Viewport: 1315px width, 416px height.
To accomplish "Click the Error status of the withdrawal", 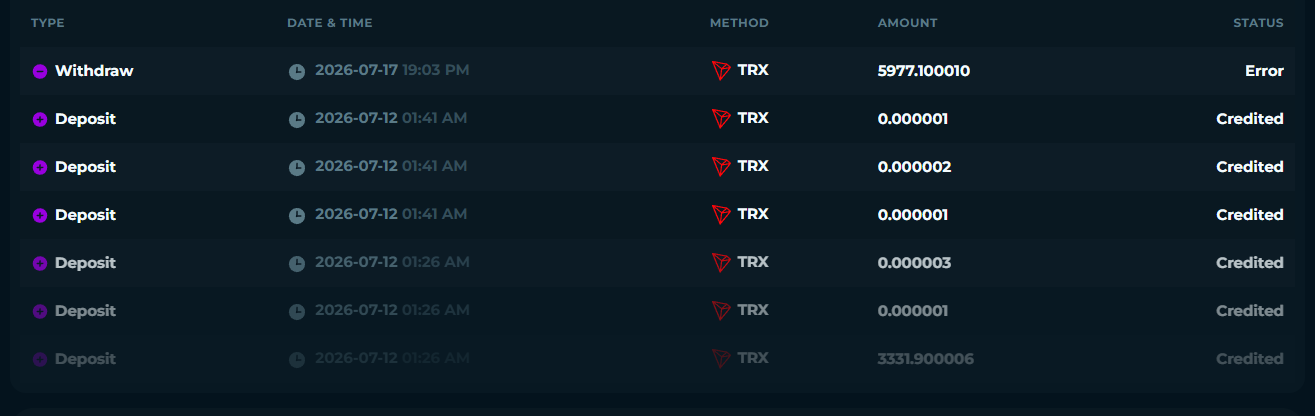I will click(1264, 71).
